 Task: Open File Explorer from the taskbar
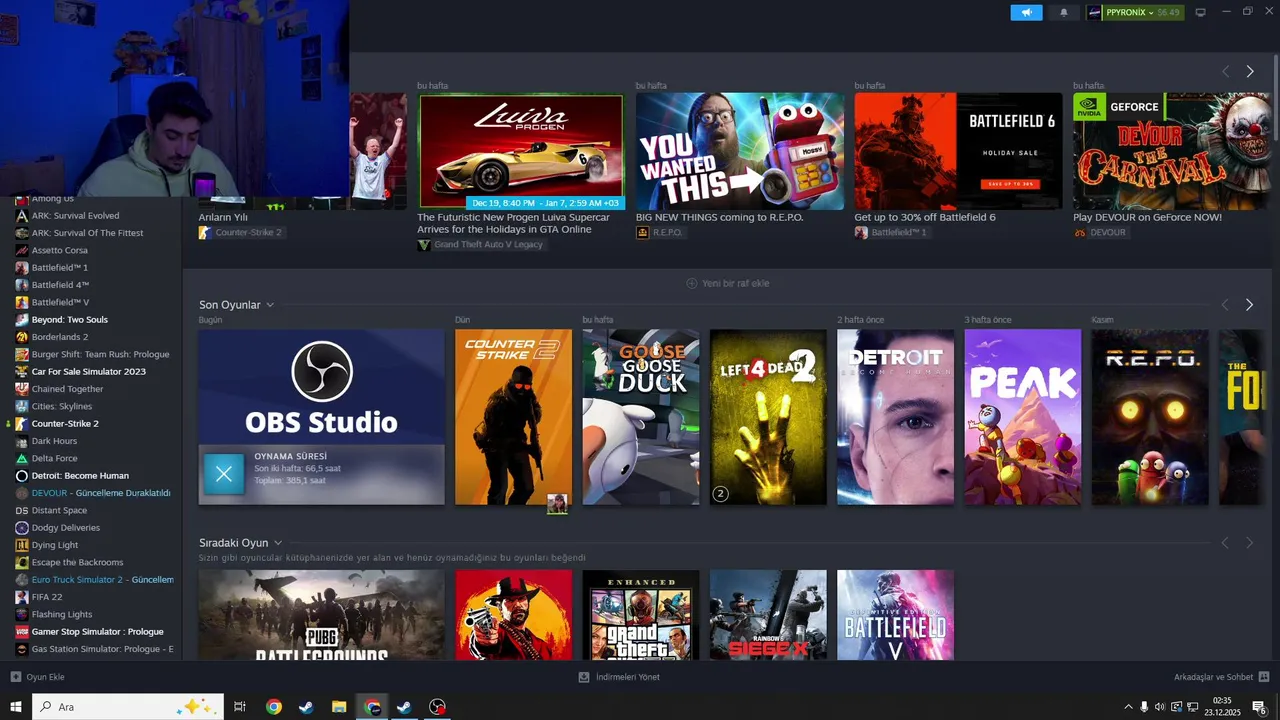339,707
